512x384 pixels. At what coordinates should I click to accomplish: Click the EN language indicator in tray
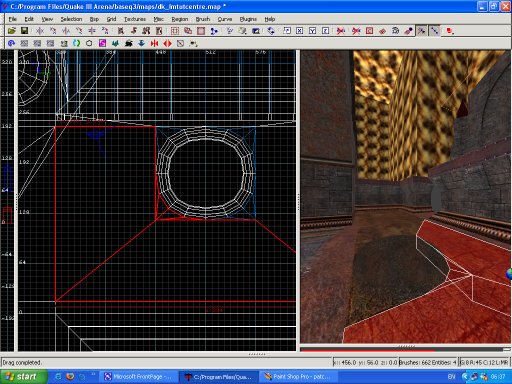(x=451, y=377)
